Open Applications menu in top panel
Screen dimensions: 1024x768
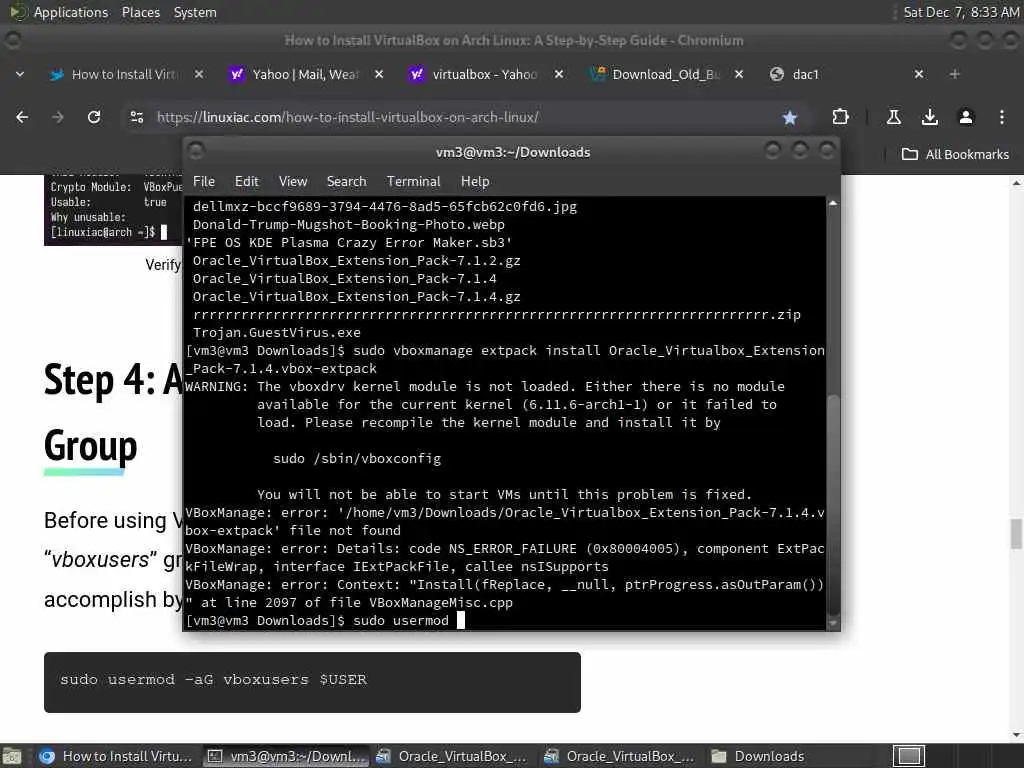click(71, 12)
